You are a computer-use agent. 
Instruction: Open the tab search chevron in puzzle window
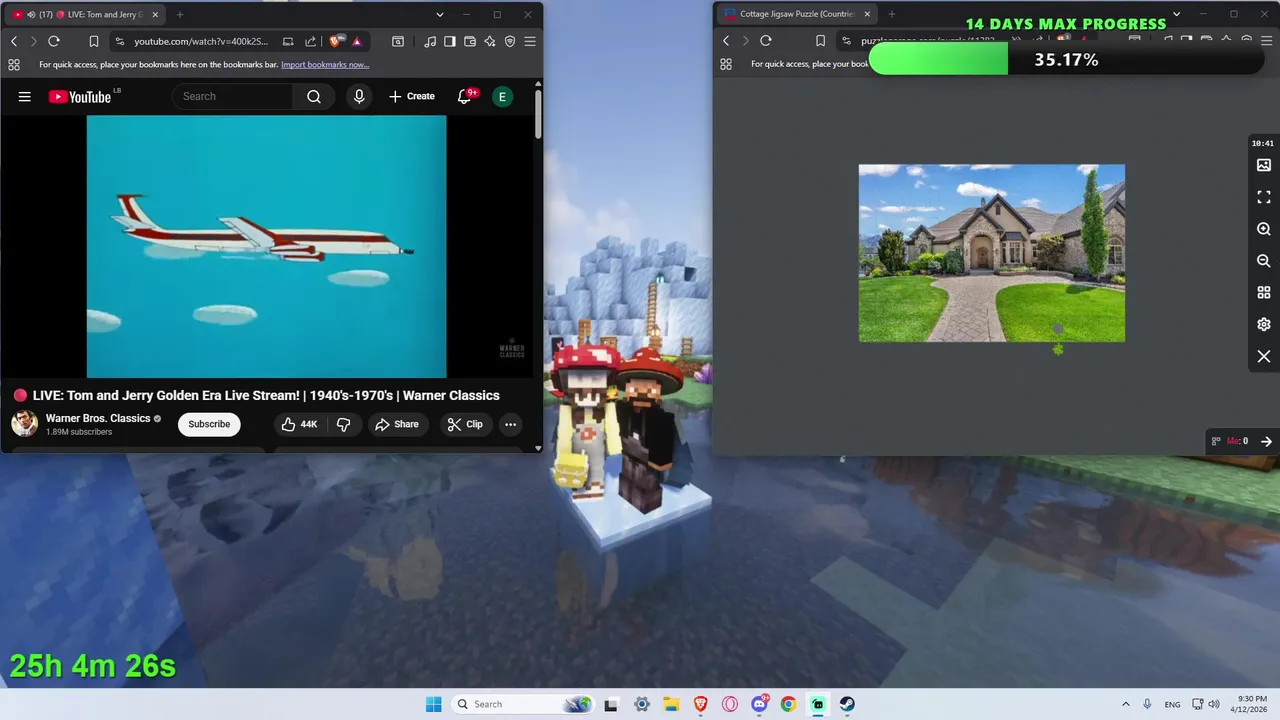(x=1176, y=14)
